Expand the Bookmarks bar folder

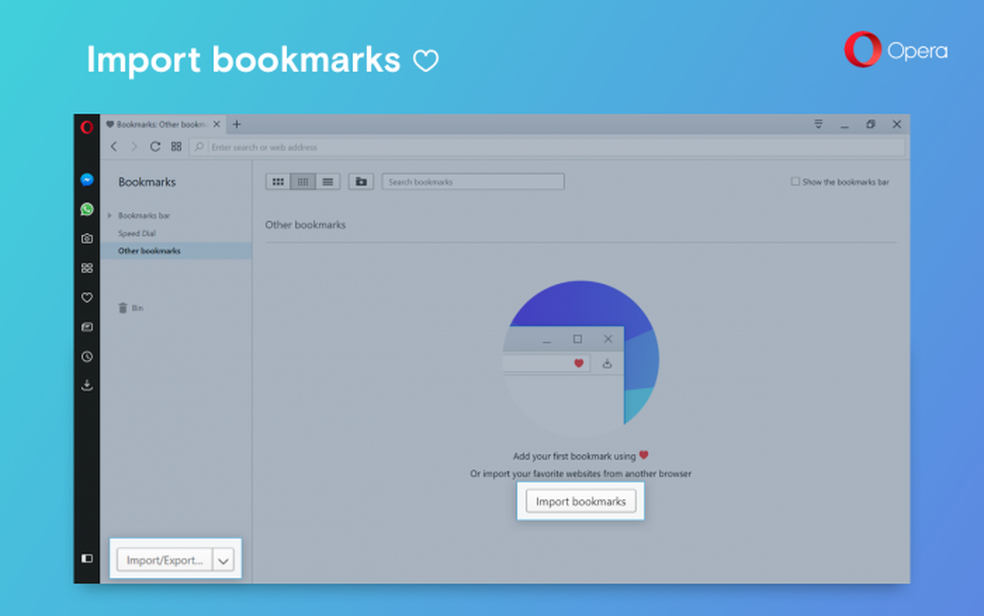pos(110,215)
